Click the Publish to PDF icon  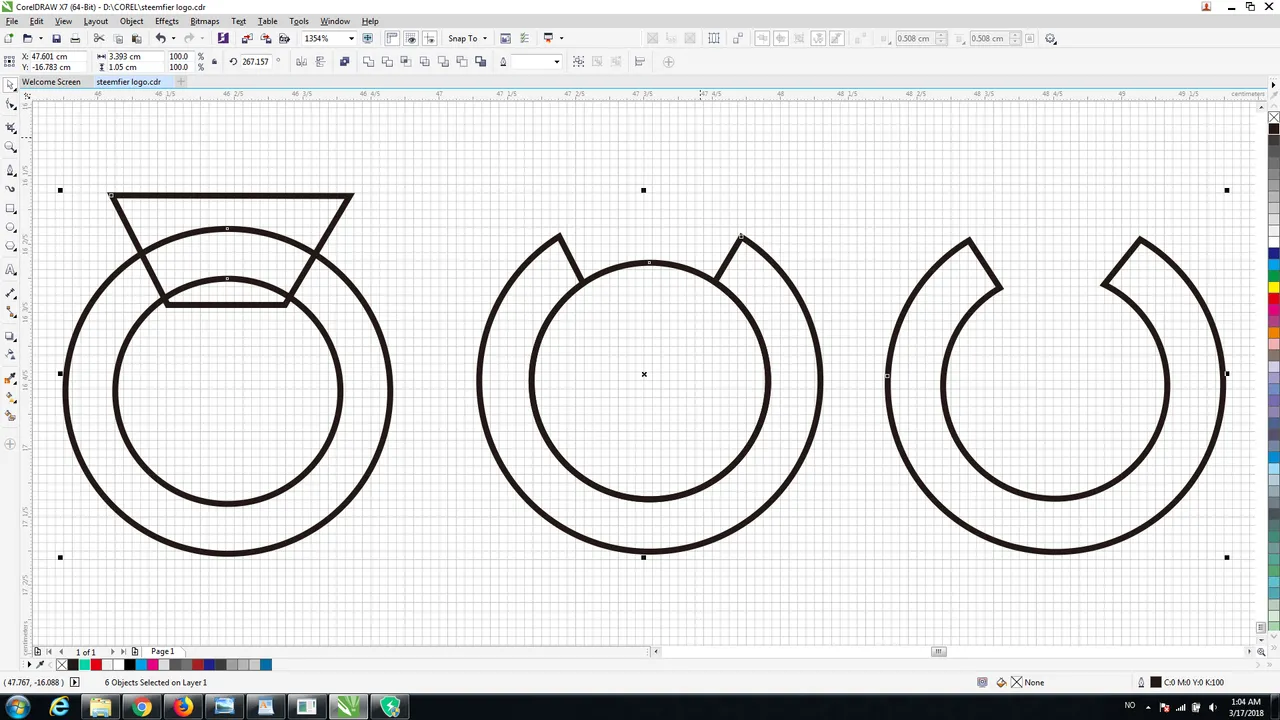(284, 38)
